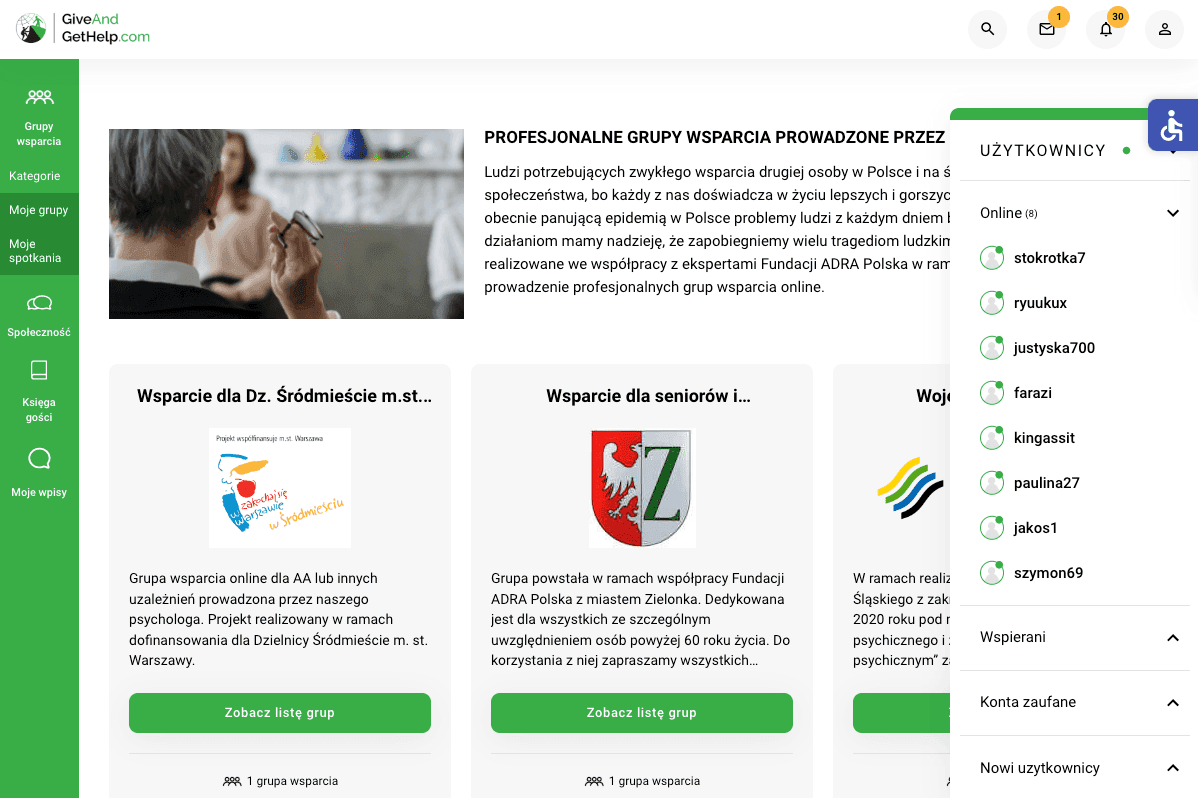This screenshot has height=798, width=1198.
Task: Click Zobacz listę grup for seniorów
Action: tap(642, 712)
